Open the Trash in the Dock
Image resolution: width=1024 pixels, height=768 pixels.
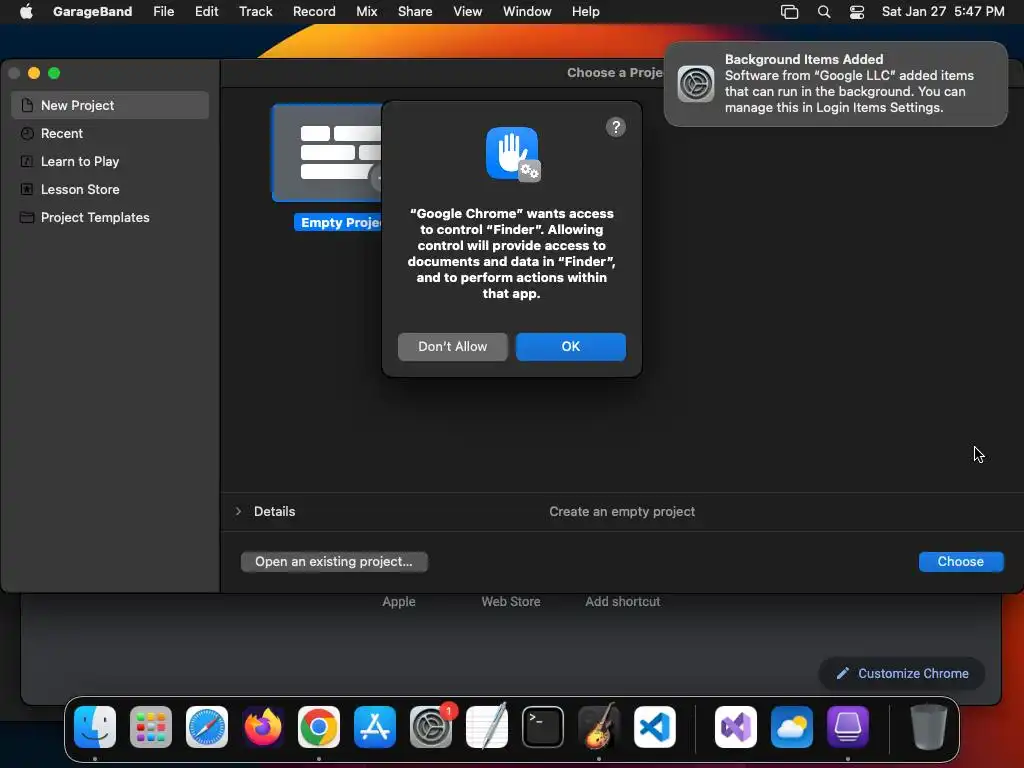click(x=928, y=727)
